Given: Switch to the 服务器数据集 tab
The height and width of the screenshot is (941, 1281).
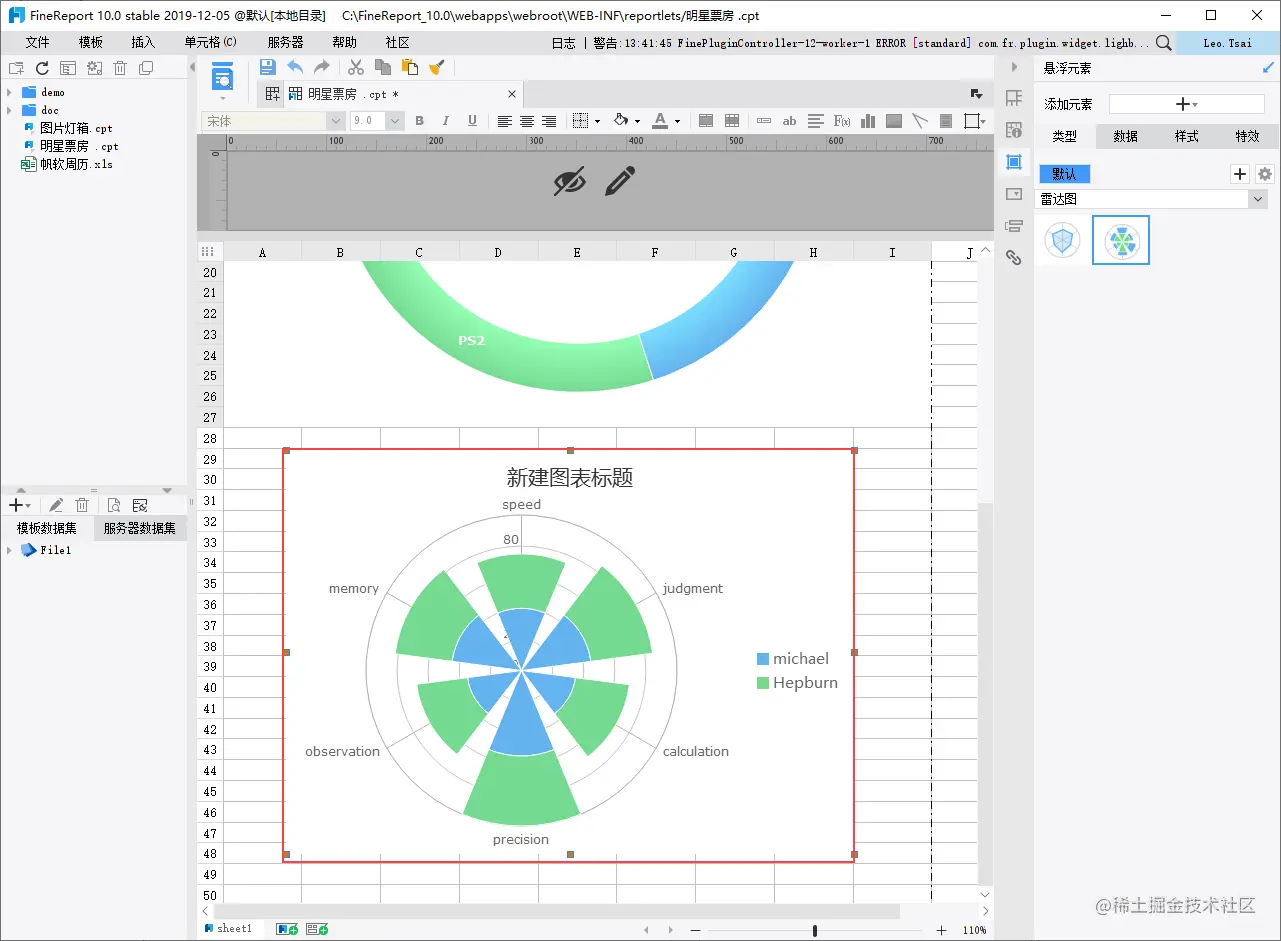Looking at the screenshot, I should (140, 528).
